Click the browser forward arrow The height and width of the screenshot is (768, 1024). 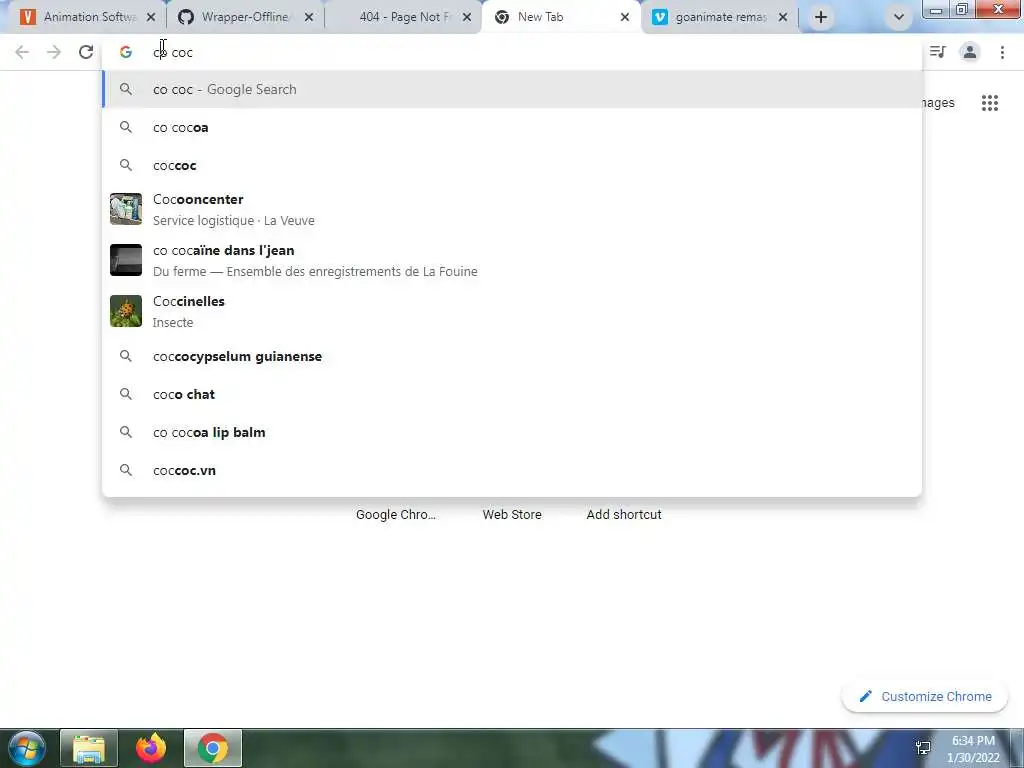(54, 52)
